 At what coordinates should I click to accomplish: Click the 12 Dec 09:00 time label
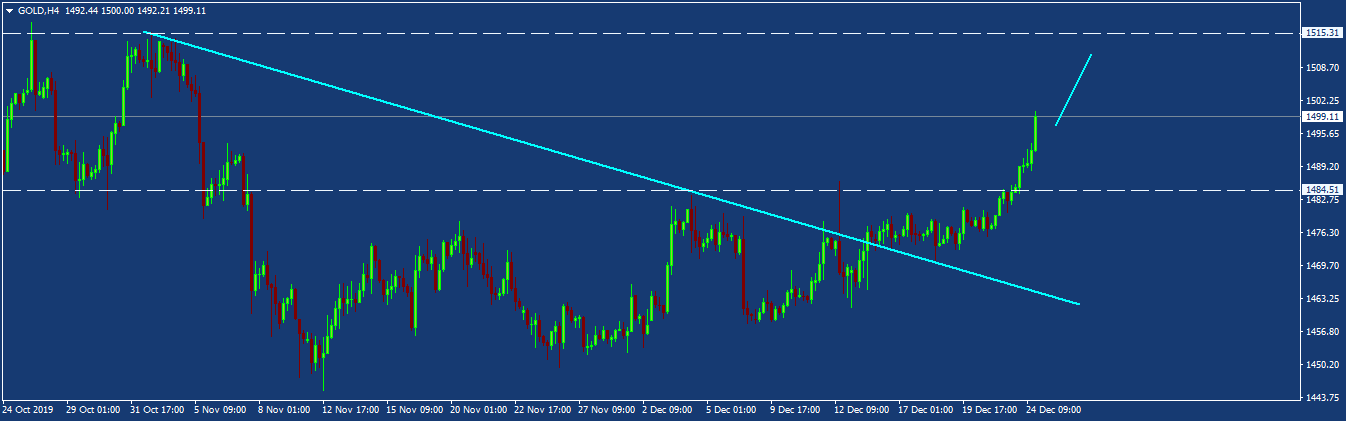click(862, 410)
